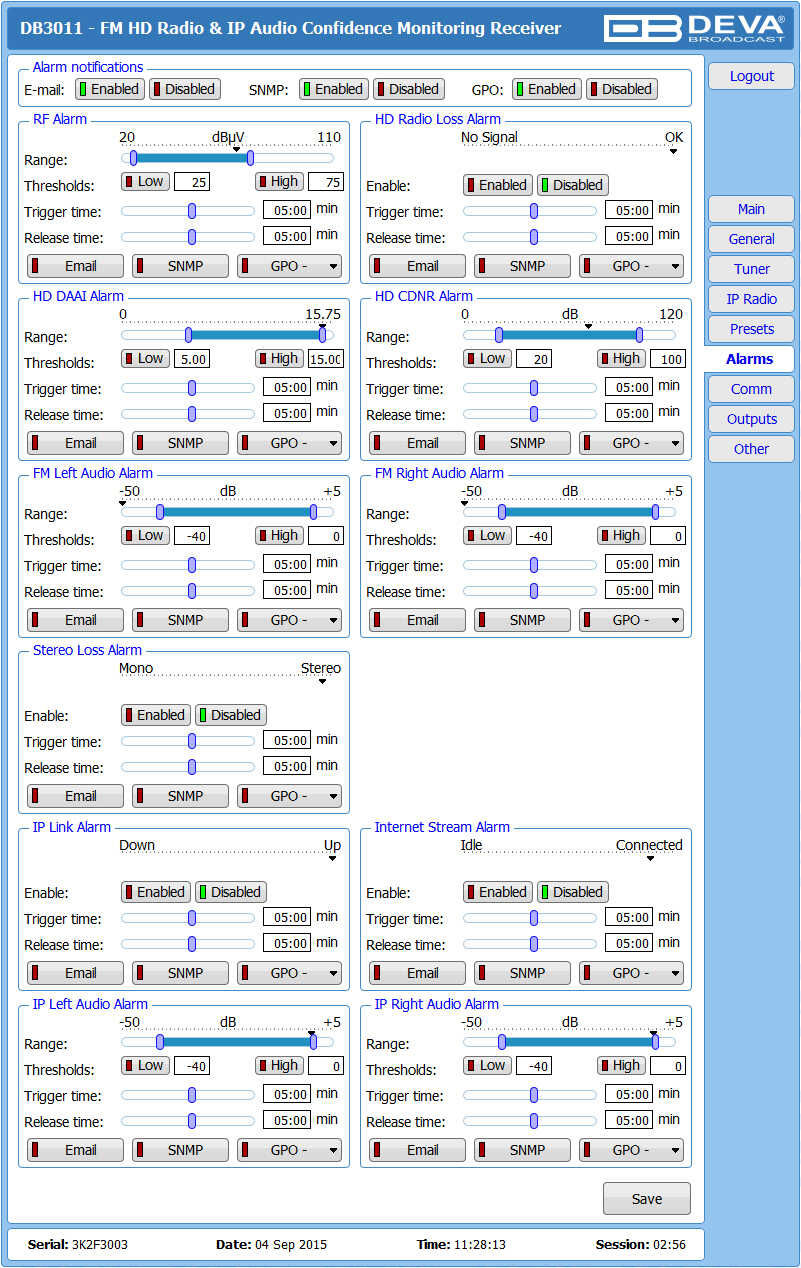Image resolution: width=801 pixels, height=1268 pixels.
Task: Enable the HD Radio Loss Alarm
Action: tap(497, 185)
